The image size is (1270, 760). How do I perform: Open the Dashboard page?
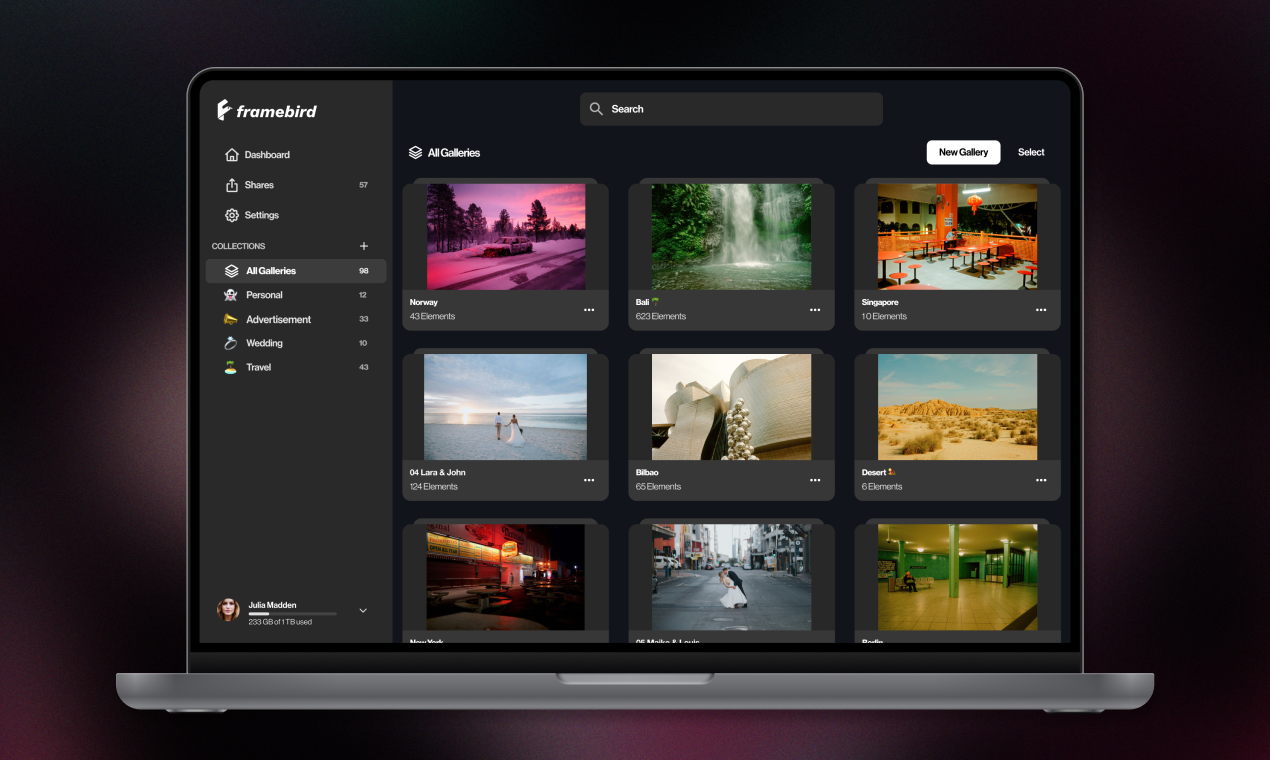click(x=267, y=154)
